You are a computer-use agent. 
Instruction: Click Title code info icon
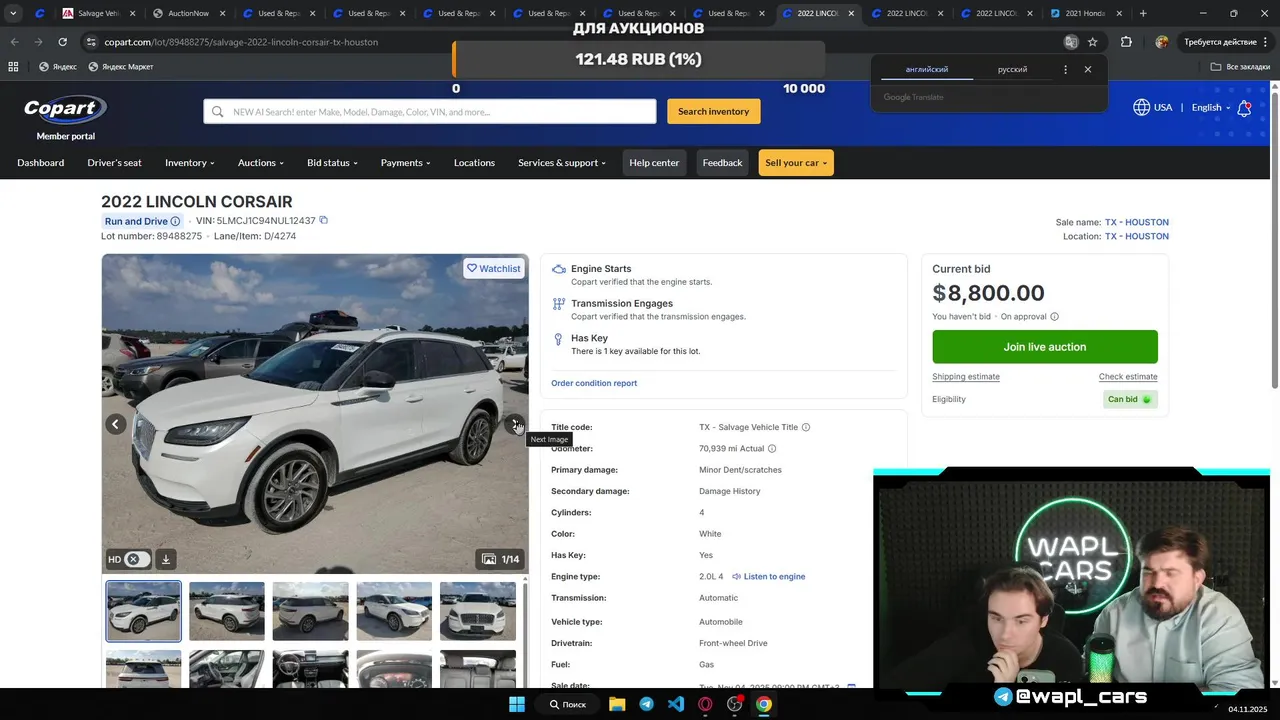click(x=806, y=427)
